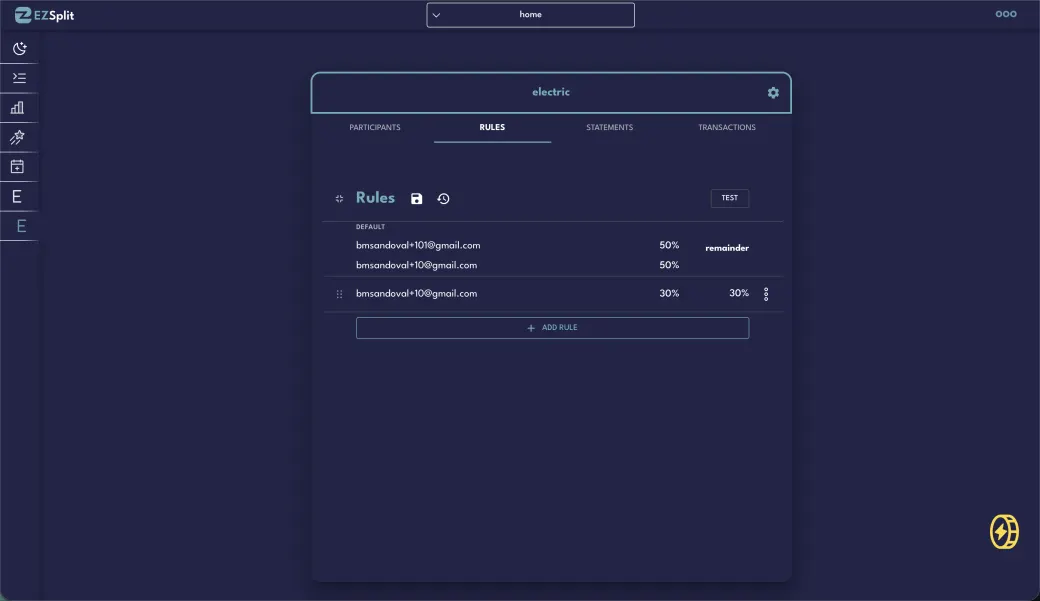Grab the drag handle of the 30% rule
1040x601 pixels.
(339, 294)
